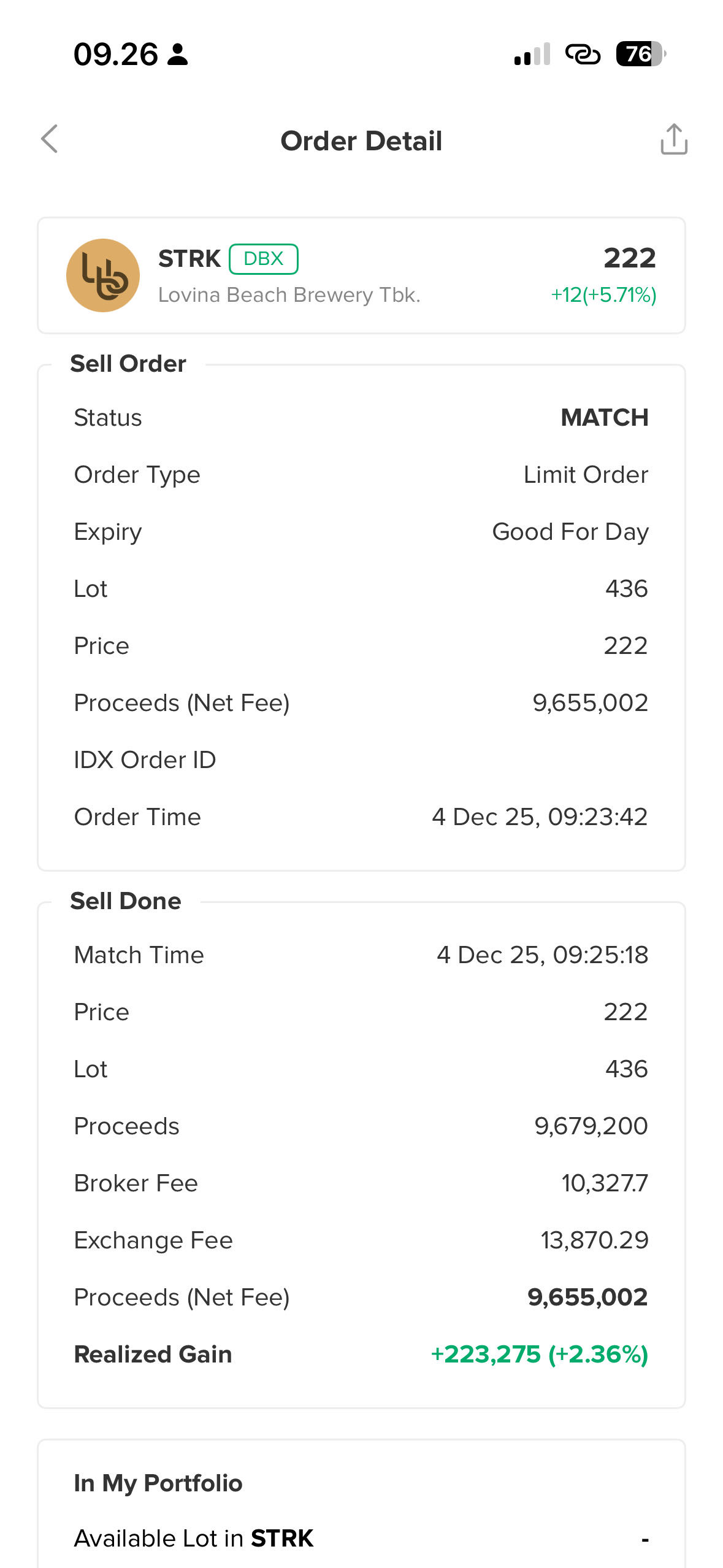
Task: Tap the battery indicator icon
Action: (640, 55)
